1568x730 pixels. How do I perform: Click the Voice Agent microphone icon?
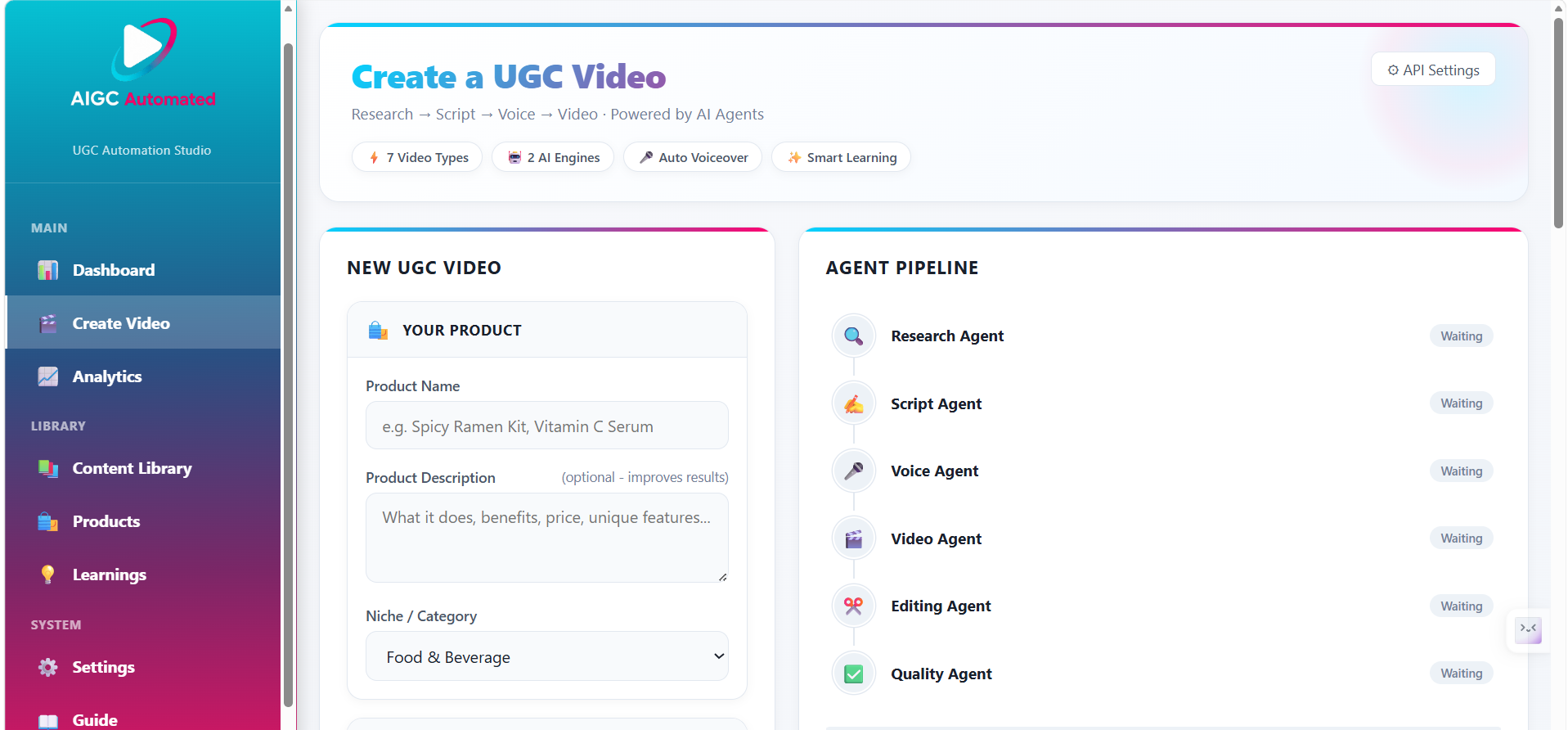pos(853,471)
